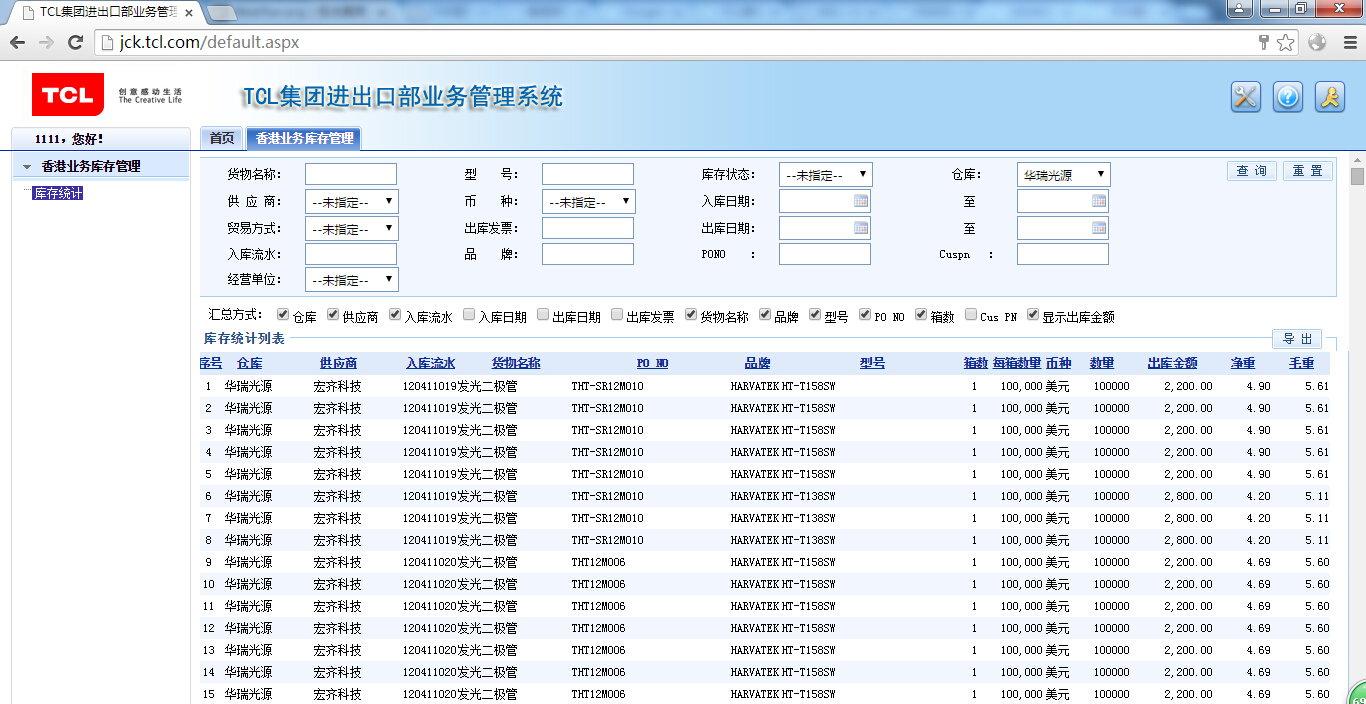The height and width of the screenshot is (704, 1366).
Task: Click the TCL logo
Action: click(x=68, y=95)
